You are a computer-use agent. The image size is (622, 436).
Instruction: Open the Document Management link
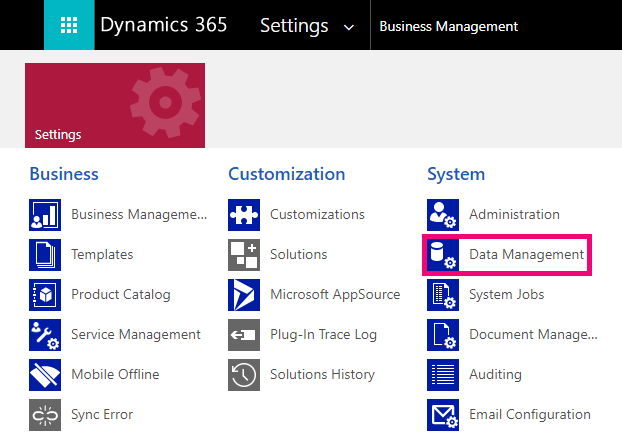(x=533, y=334)
